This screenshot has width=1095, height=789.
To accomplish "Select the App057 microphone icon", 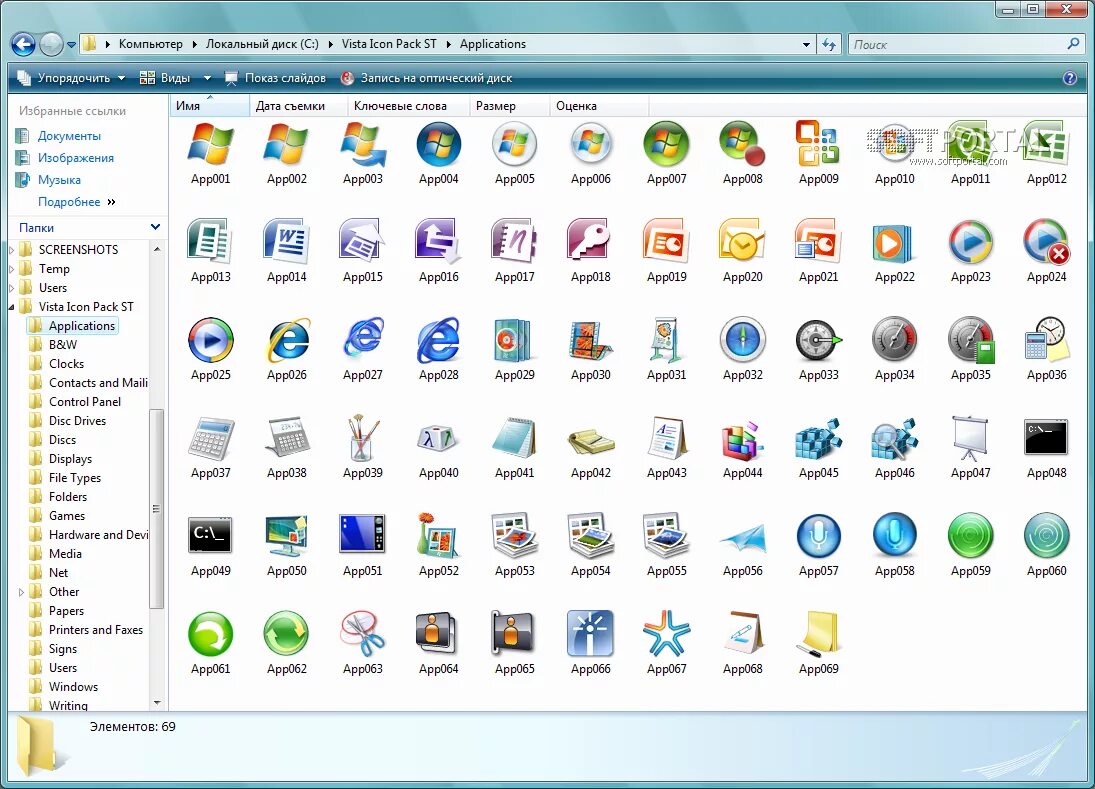I will click(818, 536).
